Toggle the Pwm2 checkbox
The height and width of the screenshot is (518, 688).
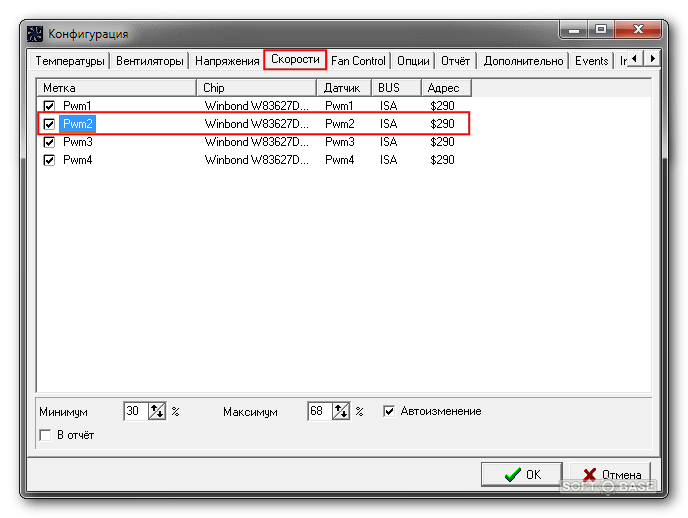(x=49, y=124)
